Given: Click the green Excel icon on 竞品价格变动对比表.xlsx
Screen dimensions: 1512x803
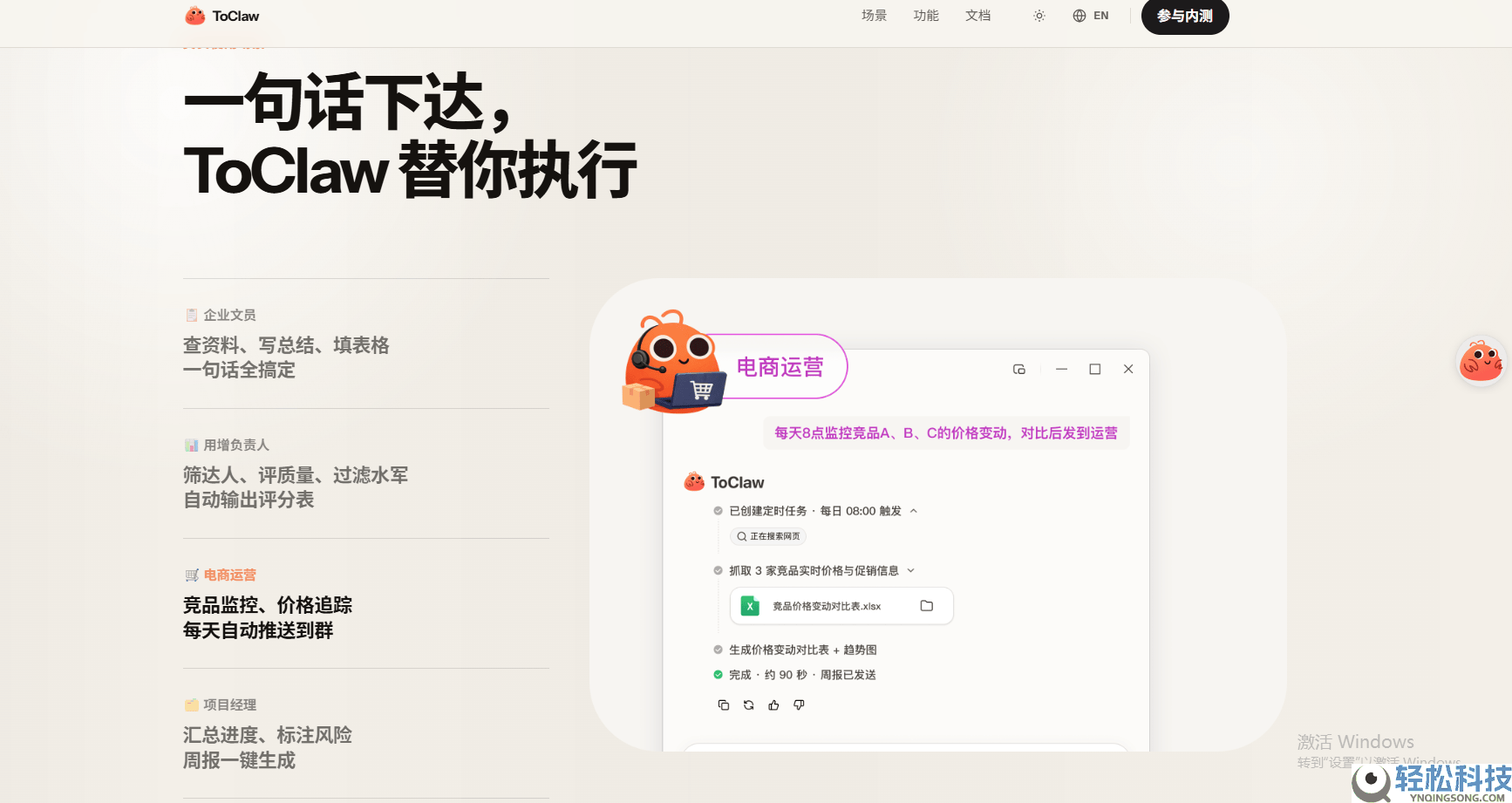Looking at the screenshot, I should pos(749,605).
